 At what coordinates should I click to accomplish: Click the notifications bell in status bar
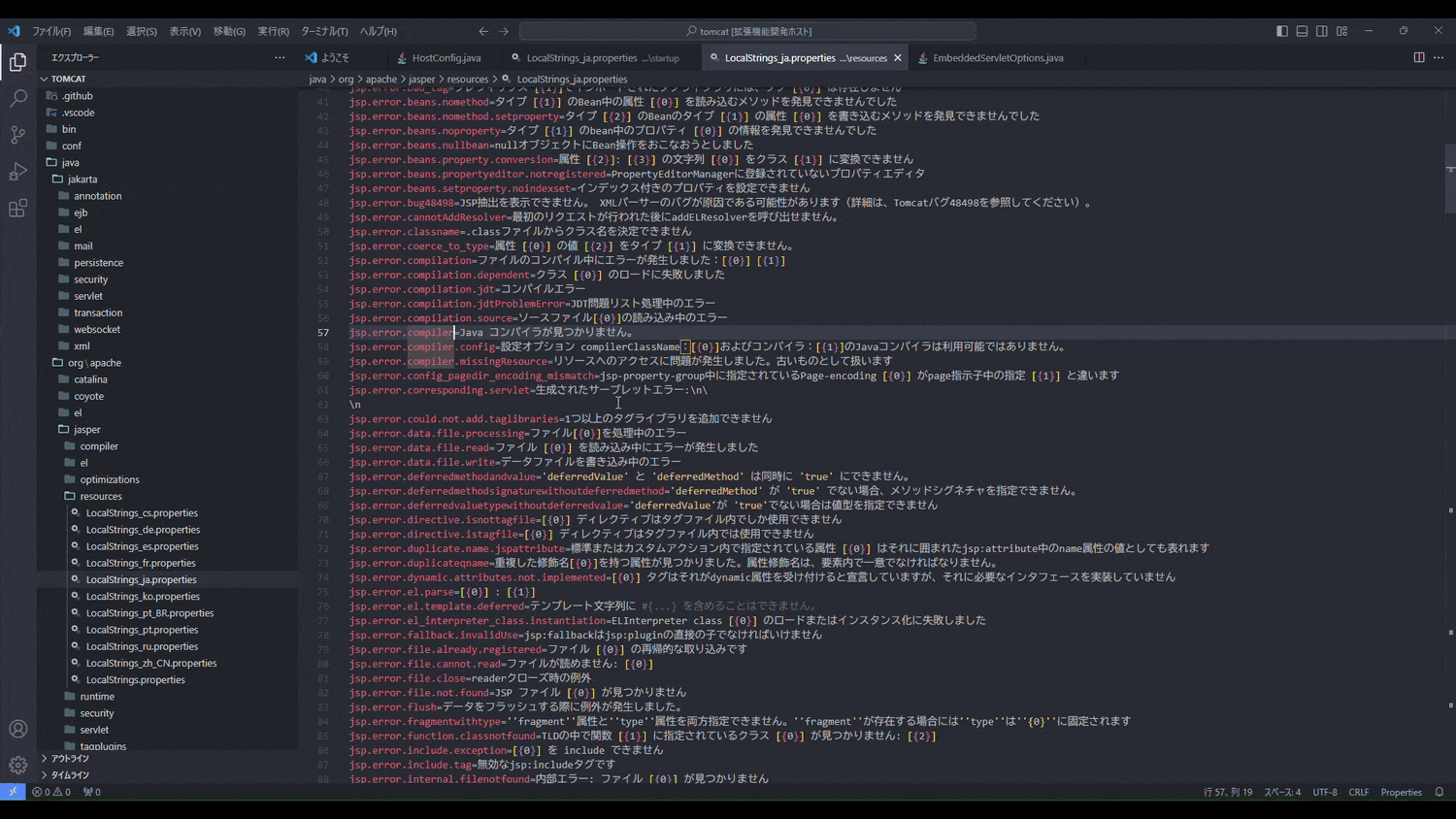[x=1438, y=792]
